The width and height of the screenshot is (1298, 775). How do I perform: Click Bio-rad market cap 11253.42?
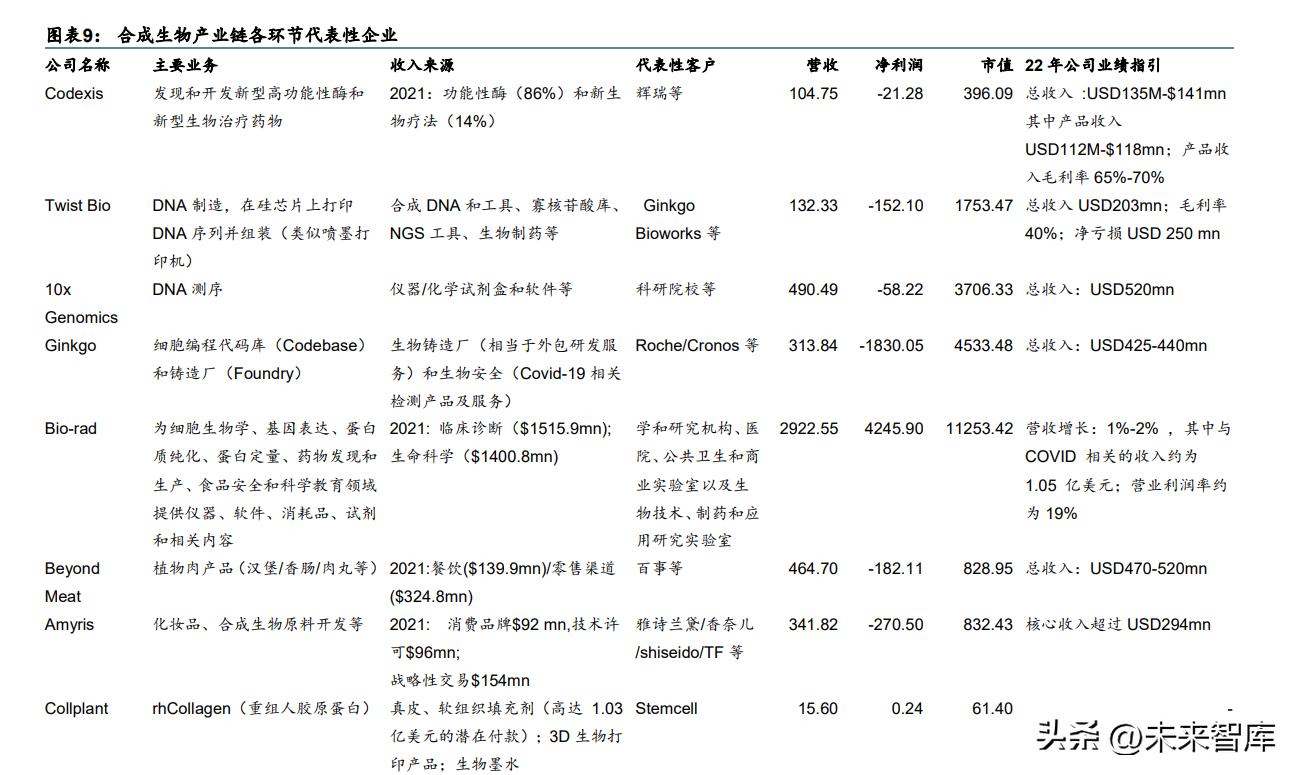tap(980, 428)
